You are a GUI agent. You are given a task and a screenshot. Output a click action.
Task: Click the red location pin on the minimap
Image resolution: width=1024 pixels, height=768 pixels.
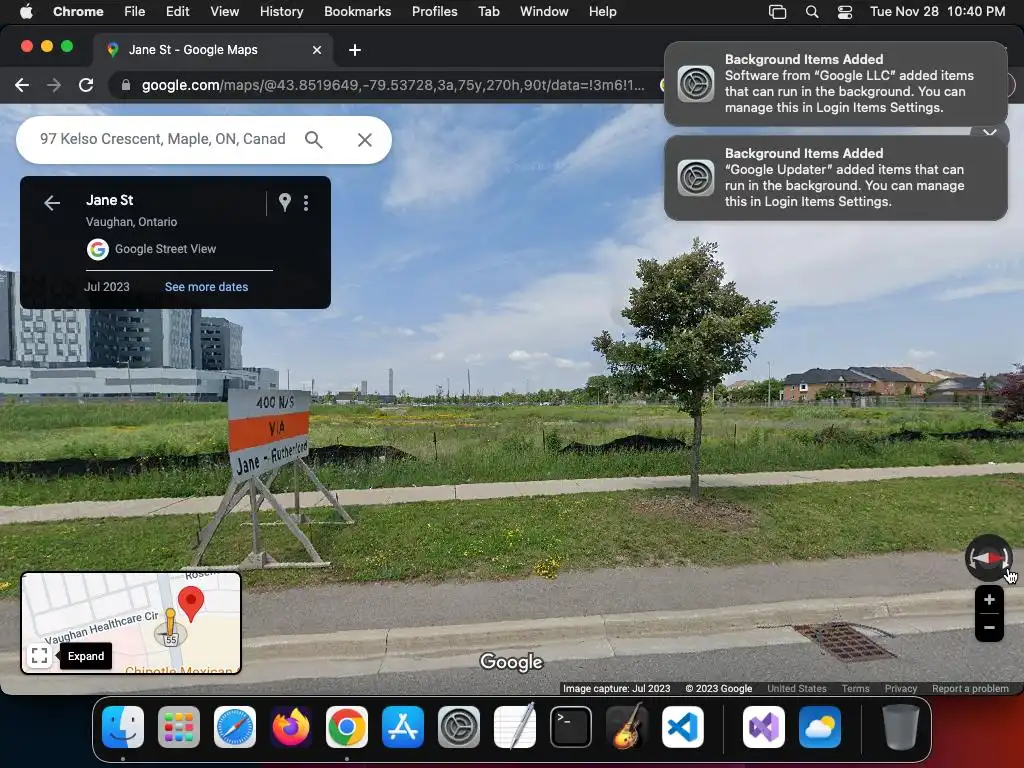click(191, 603)
